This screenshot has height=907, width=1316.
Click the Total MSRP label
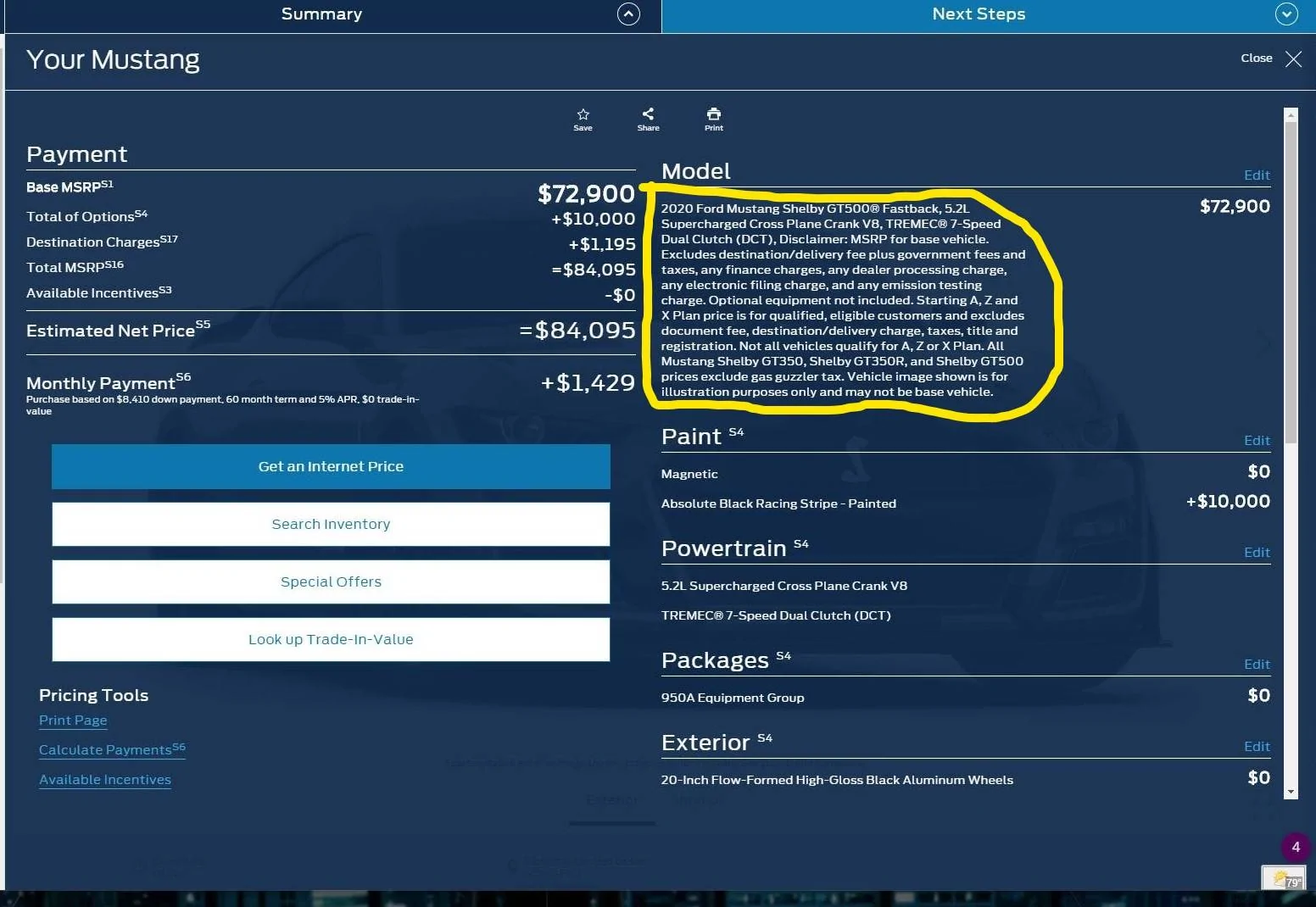[75, 267]
